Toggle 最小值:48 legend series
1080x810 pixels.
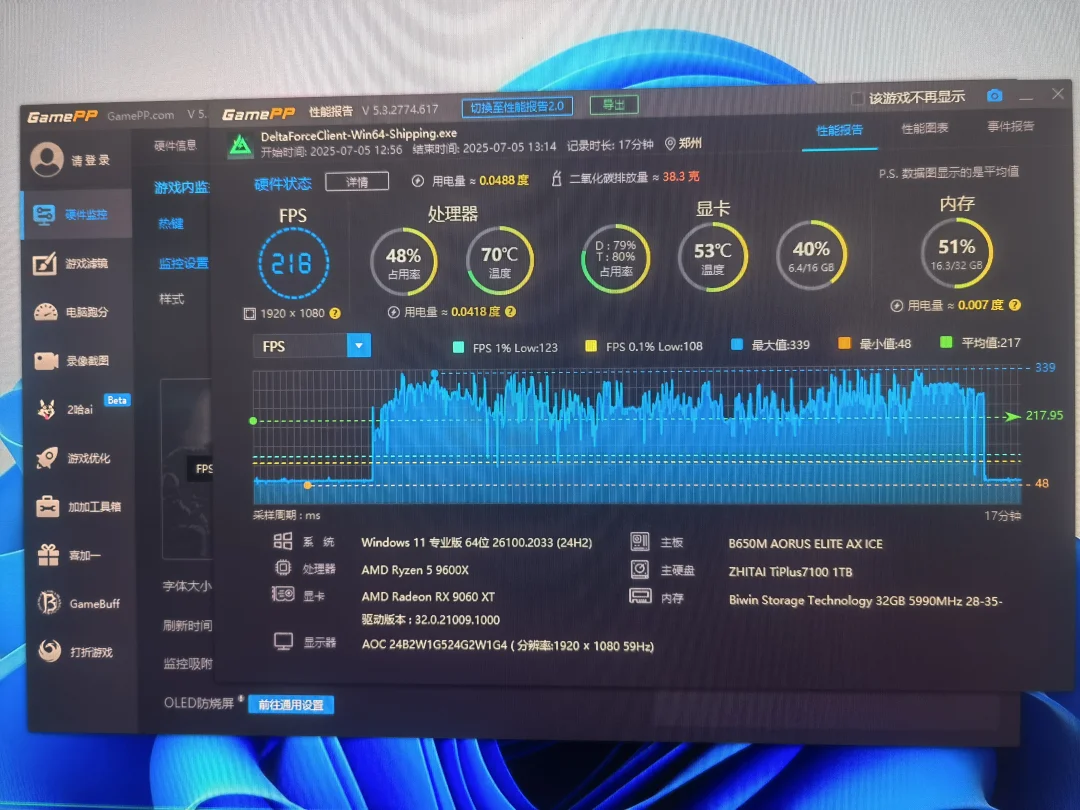pos(875,343)
